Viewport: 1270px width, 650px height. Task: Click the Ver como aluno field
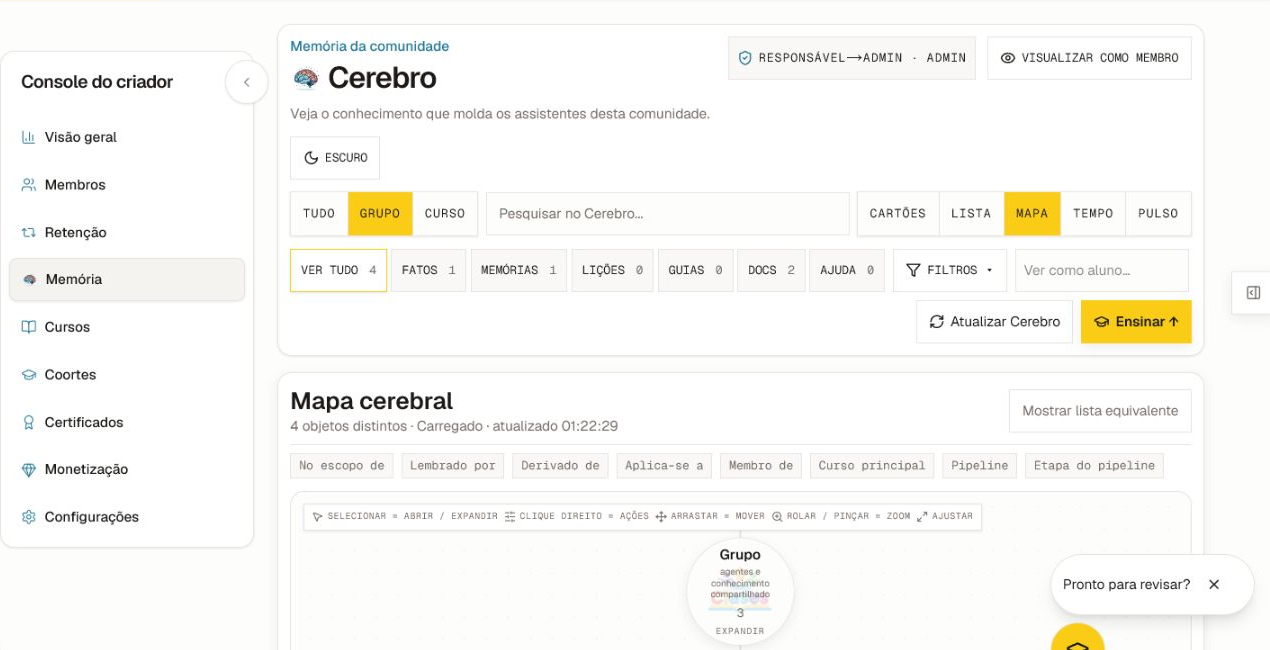click(x=1102, y=271)
